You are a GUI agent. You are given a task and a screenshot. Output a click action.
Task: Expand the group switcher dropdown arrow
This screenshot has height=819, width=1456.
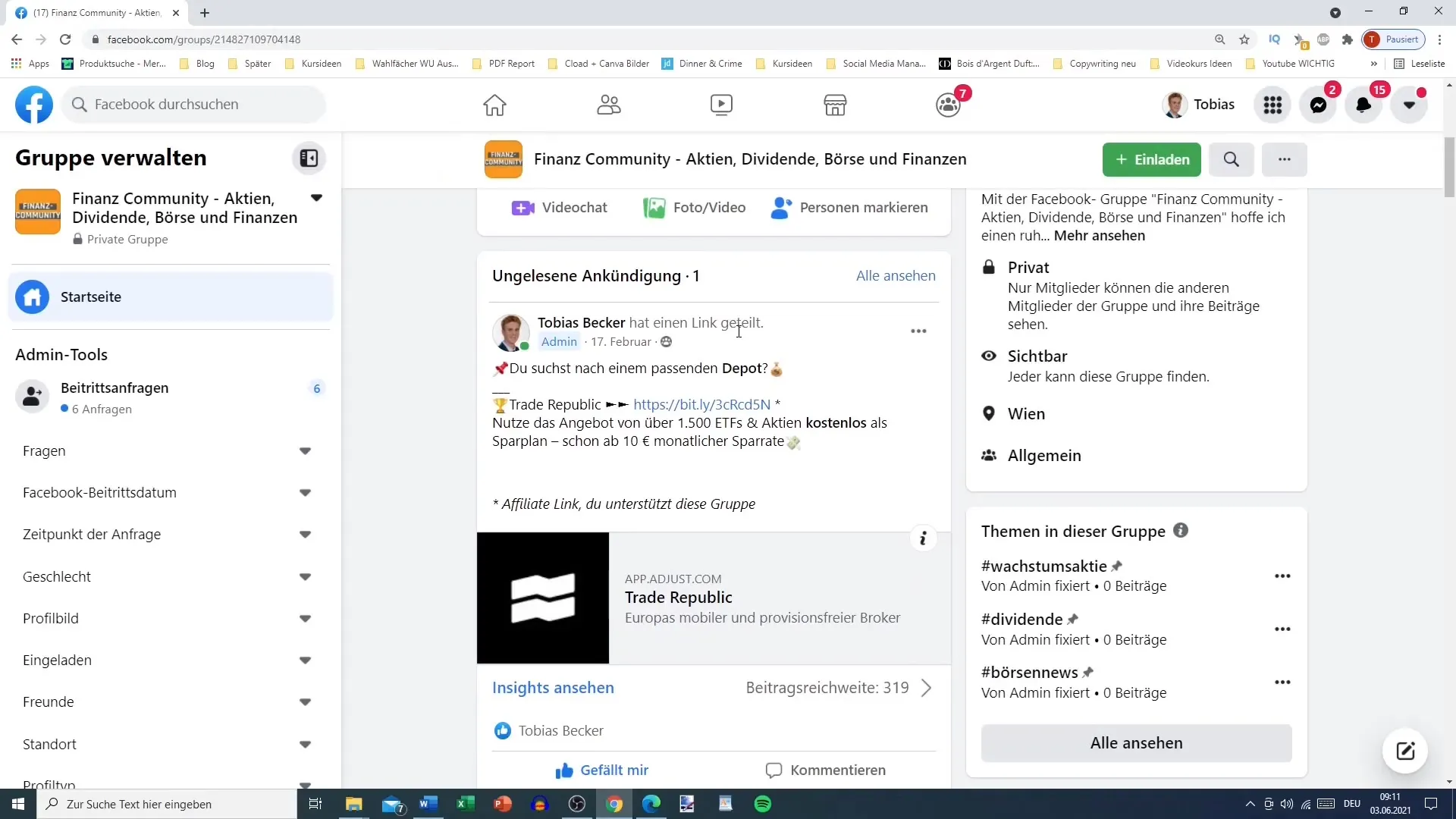click(x=316, y=198)
